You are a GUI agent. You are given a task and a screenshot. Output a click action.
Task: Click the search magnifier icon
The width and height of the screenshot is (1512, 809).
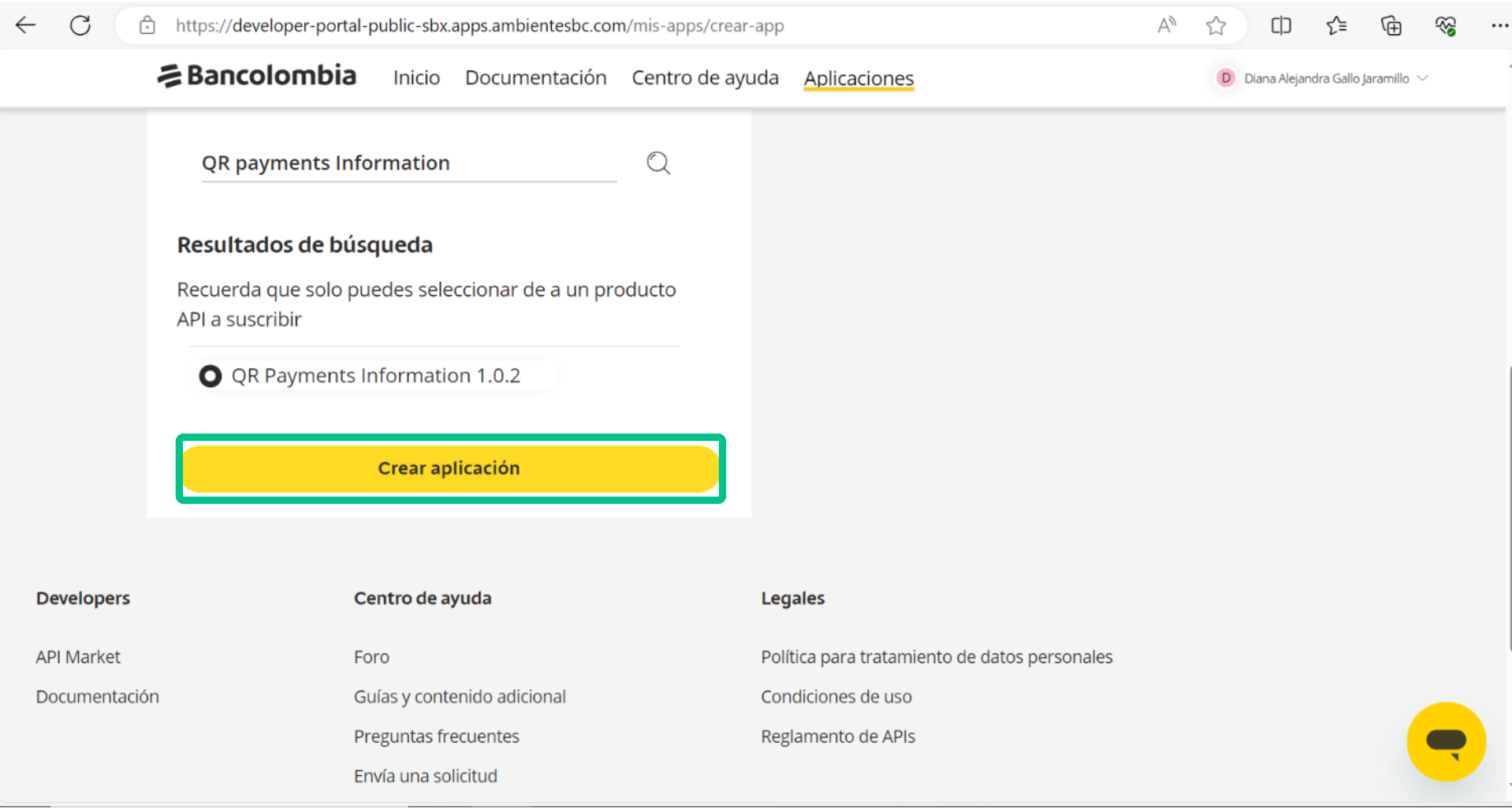click(x=658, y=163)
